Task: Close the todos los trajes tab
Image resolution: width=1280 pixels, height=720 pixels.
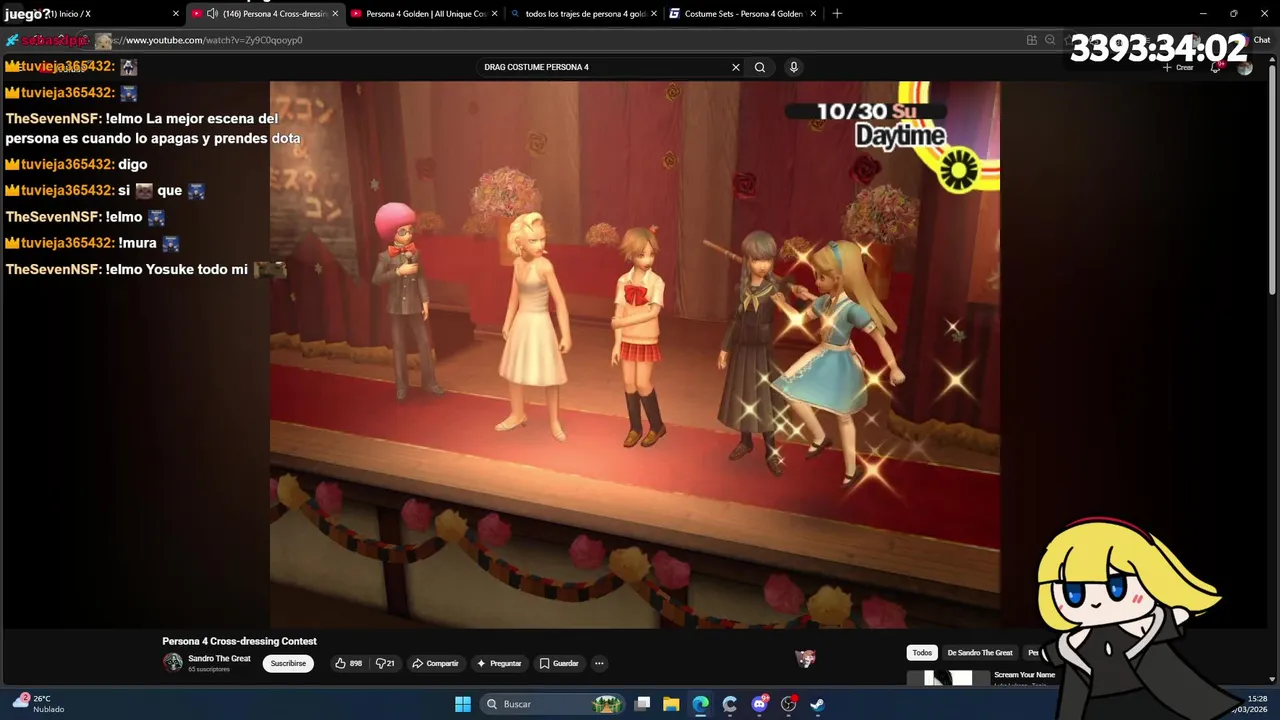Action: pyautogui.click(x=653, y=14)
